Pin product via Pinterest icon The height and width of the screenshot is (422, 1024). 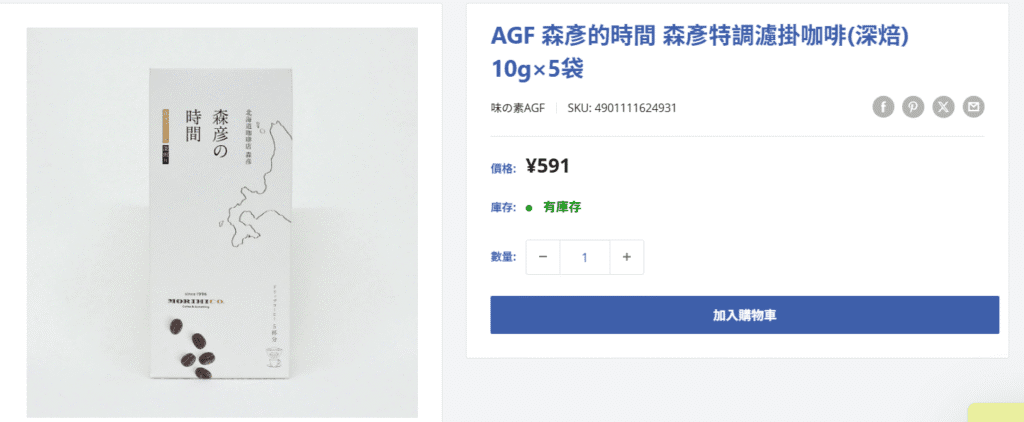pos(913,106)
